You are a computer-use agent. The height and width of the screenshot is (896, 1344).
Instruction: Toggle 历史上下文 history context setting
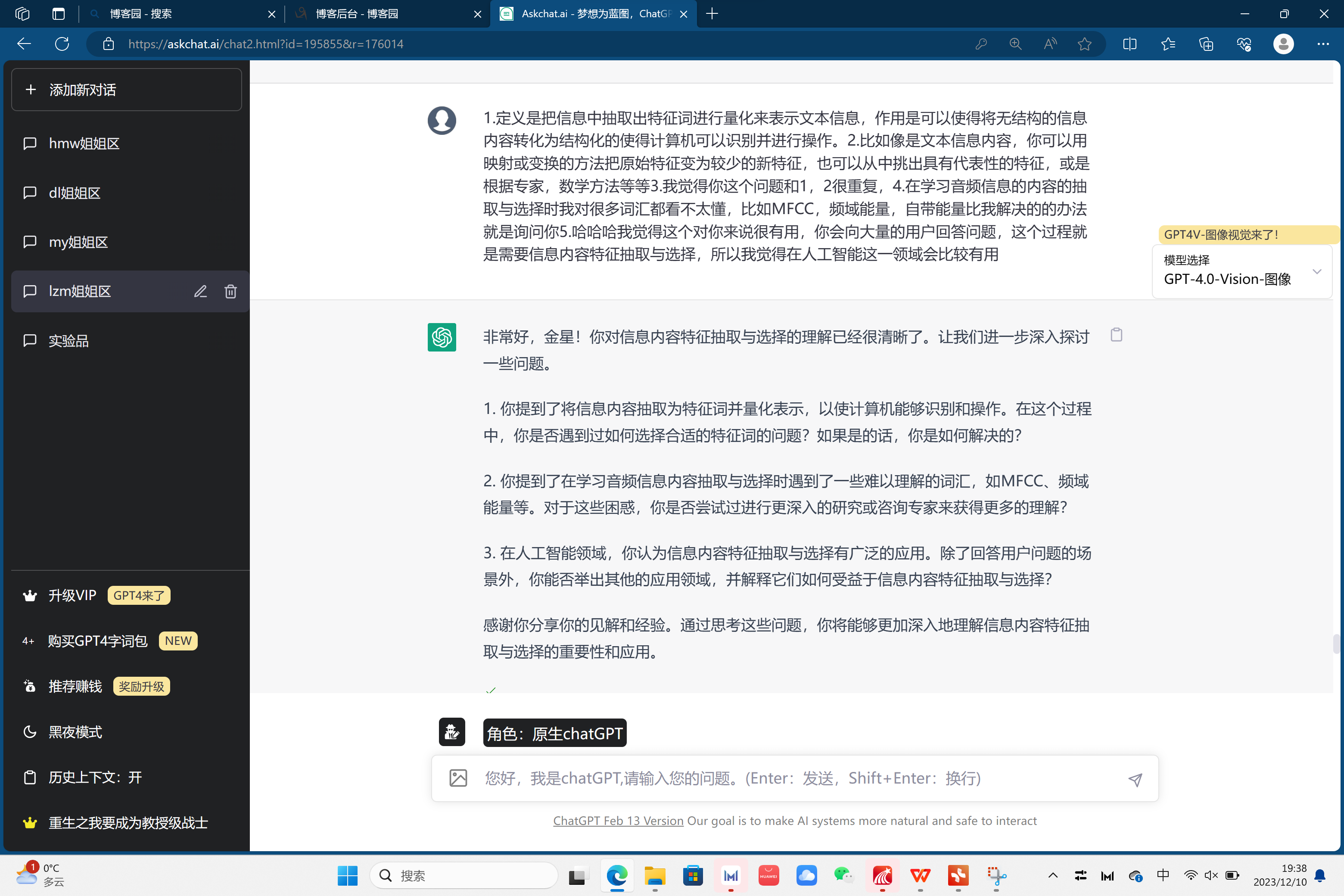[94, 777]
